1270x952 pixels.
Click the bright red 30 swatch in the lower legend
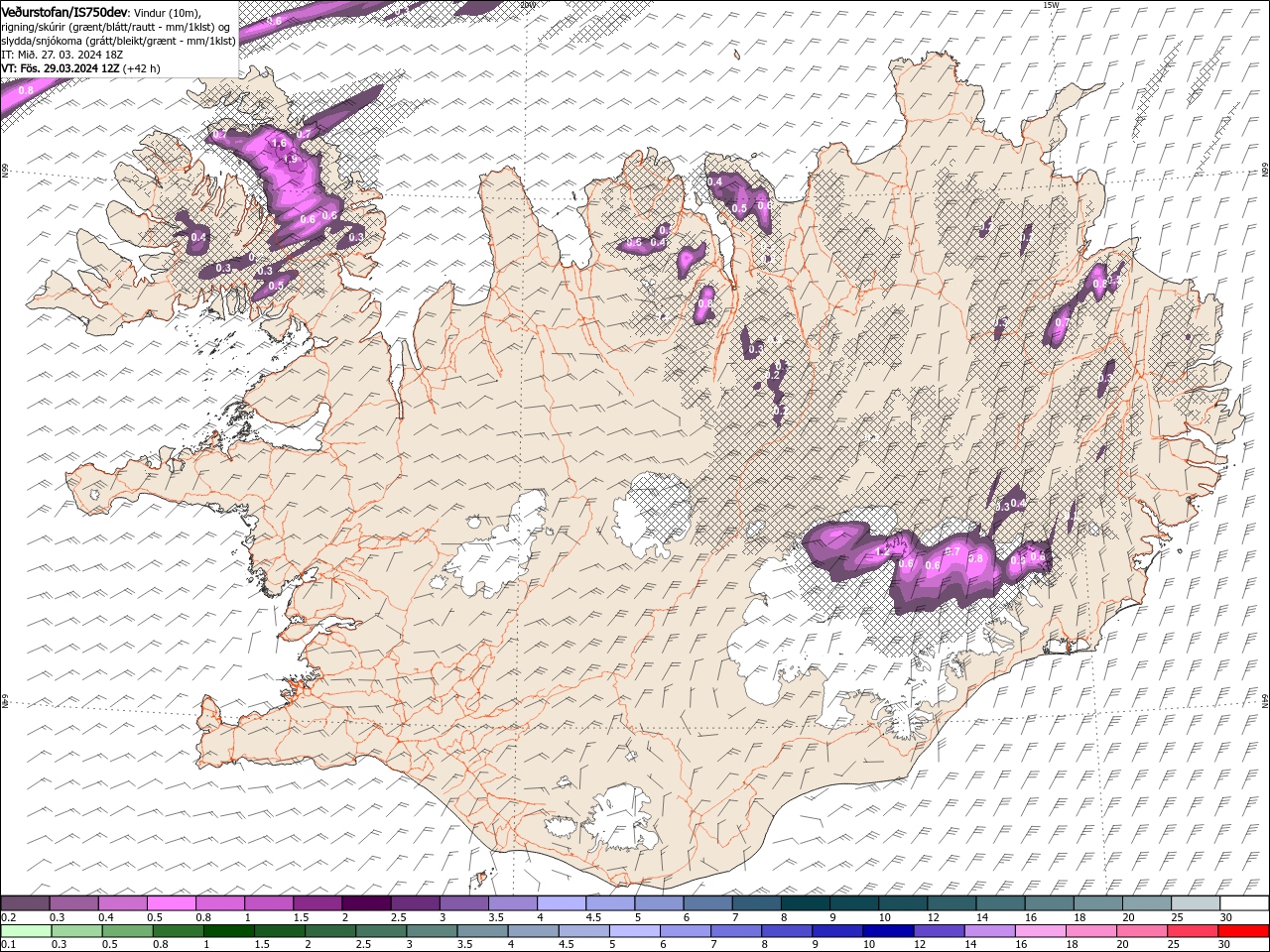(1243, 931)
